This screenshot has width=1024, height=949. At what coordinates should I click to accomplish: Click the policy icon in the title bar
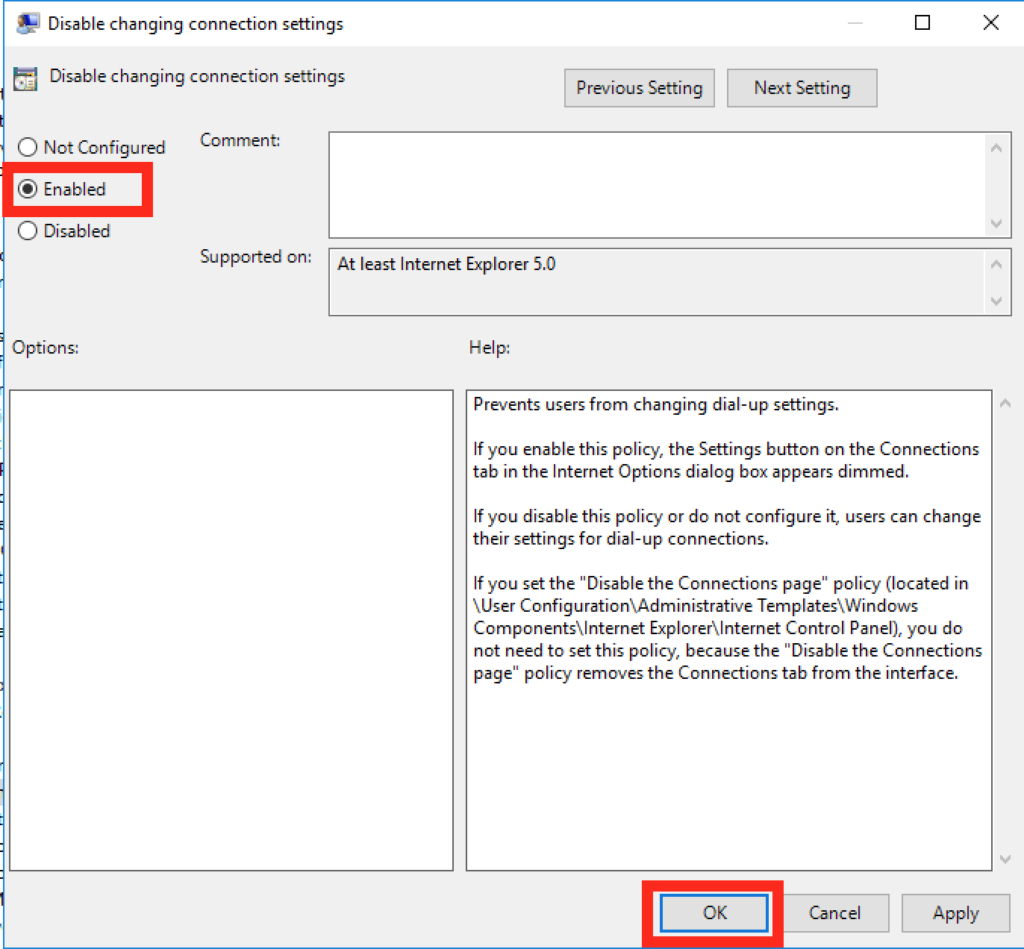27,24
